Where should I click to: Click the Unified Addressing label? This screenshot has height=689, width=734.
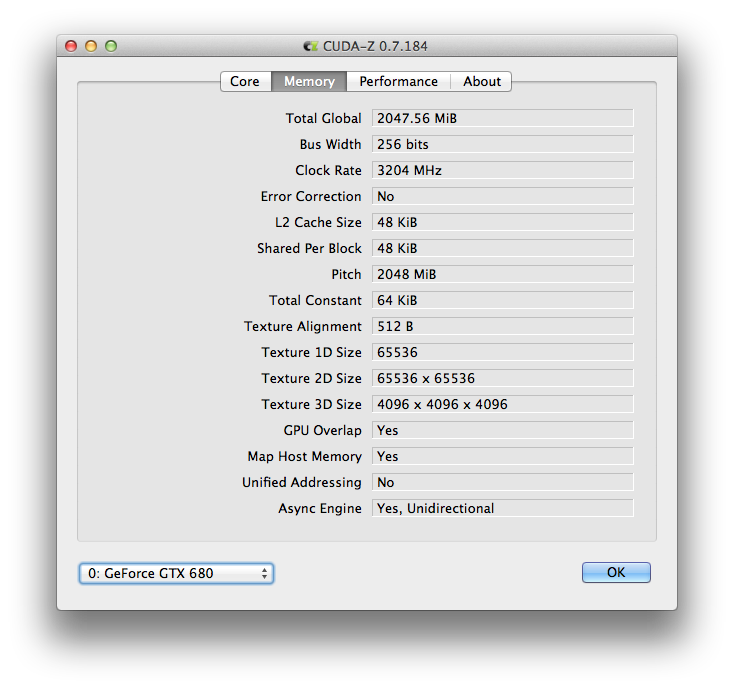click(302, 482)
